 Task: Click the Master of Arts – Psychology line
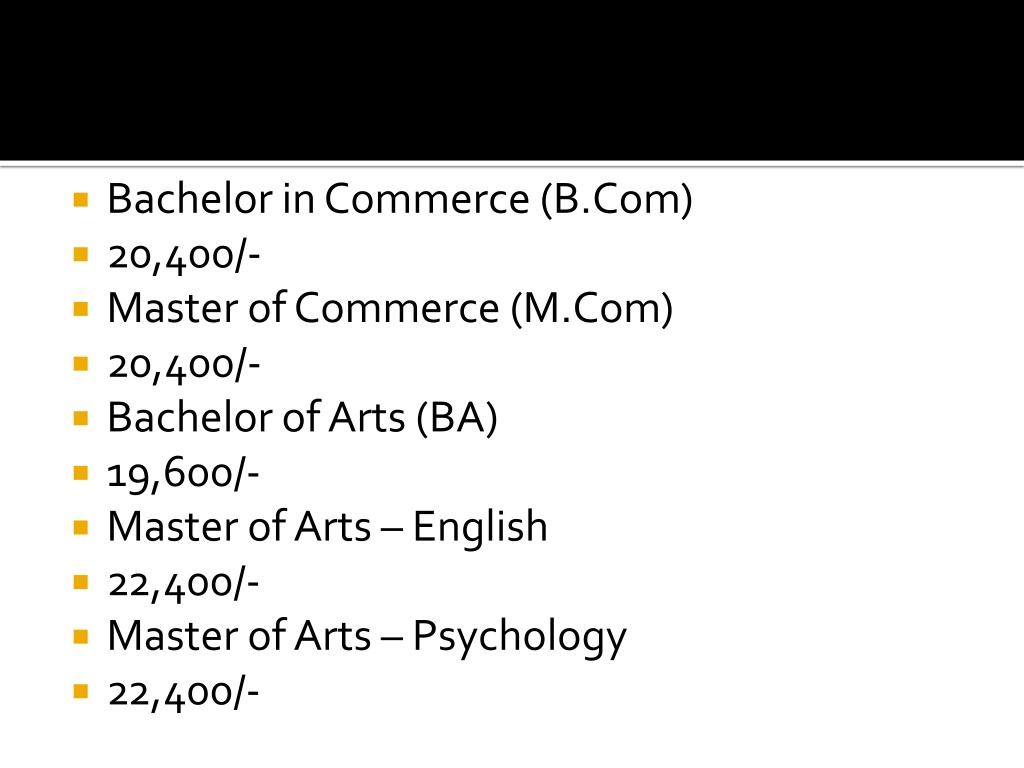367,637
